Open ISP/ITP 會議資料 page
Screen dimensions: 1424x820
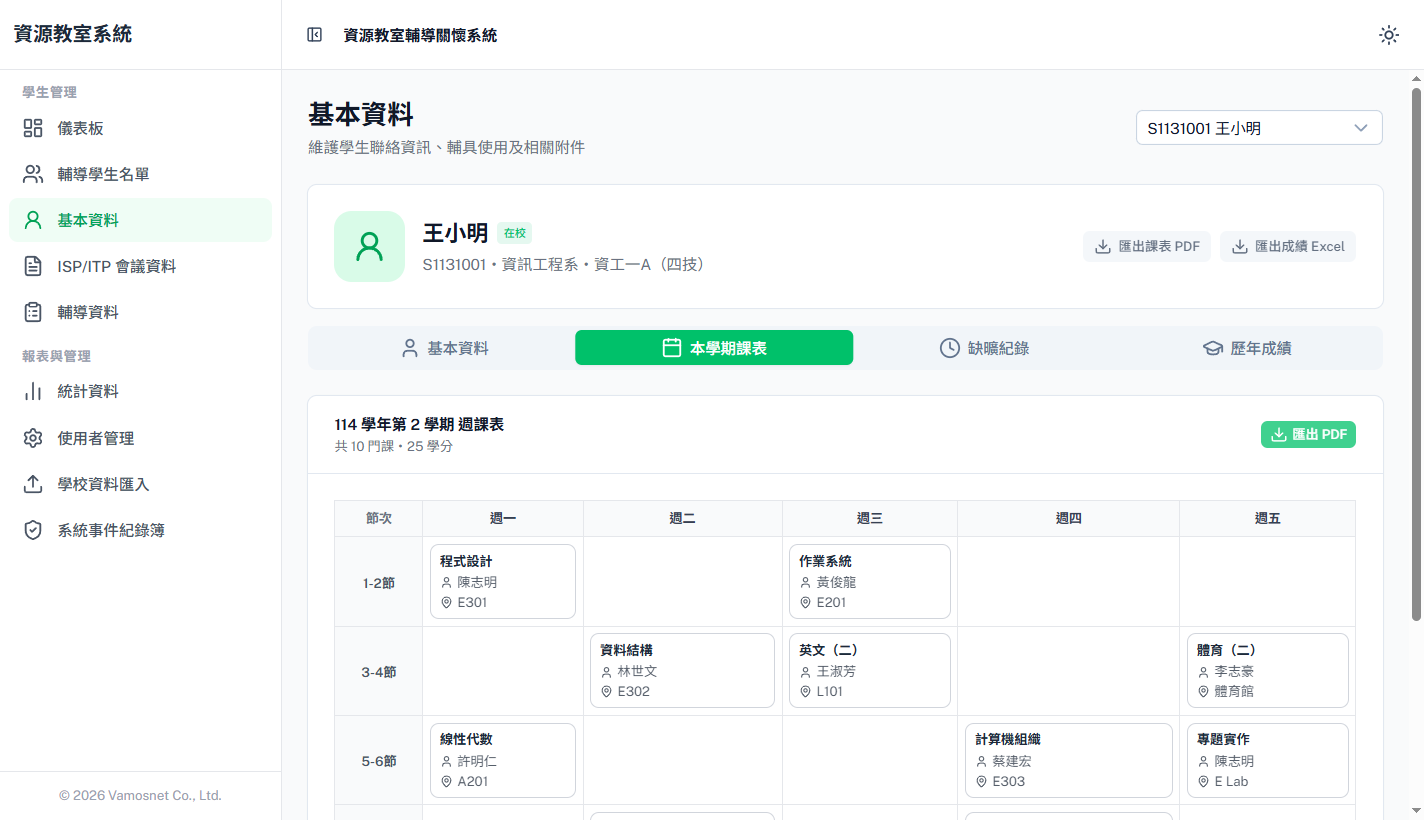click(x=140, y=266)
